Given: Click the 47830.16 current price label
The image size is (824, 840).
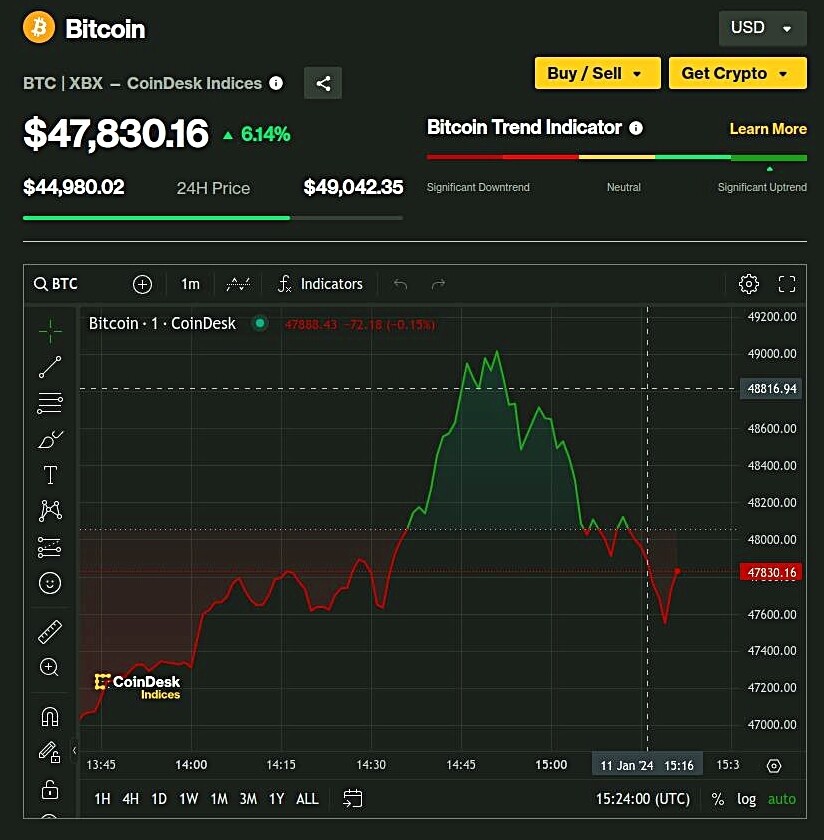Looking at the screenshot, I should [771, 572].
